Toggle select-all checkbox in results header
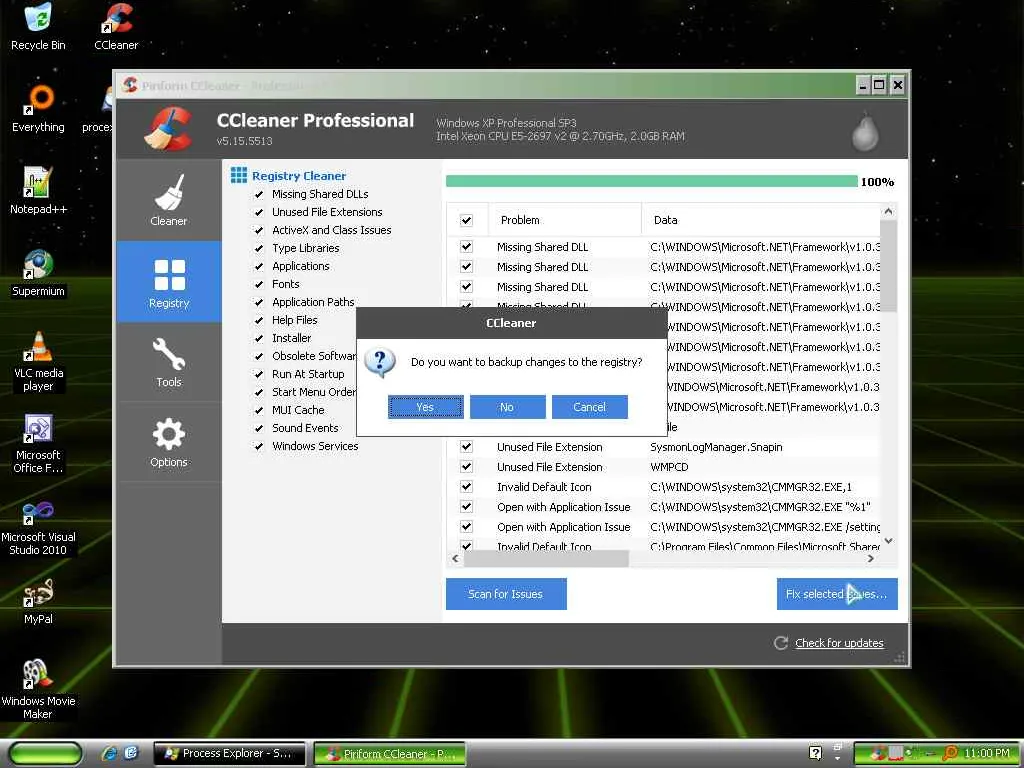Image resolution: width=1024 pixels, height=768 pixels. pyautogui.click(x=466, y=220)
